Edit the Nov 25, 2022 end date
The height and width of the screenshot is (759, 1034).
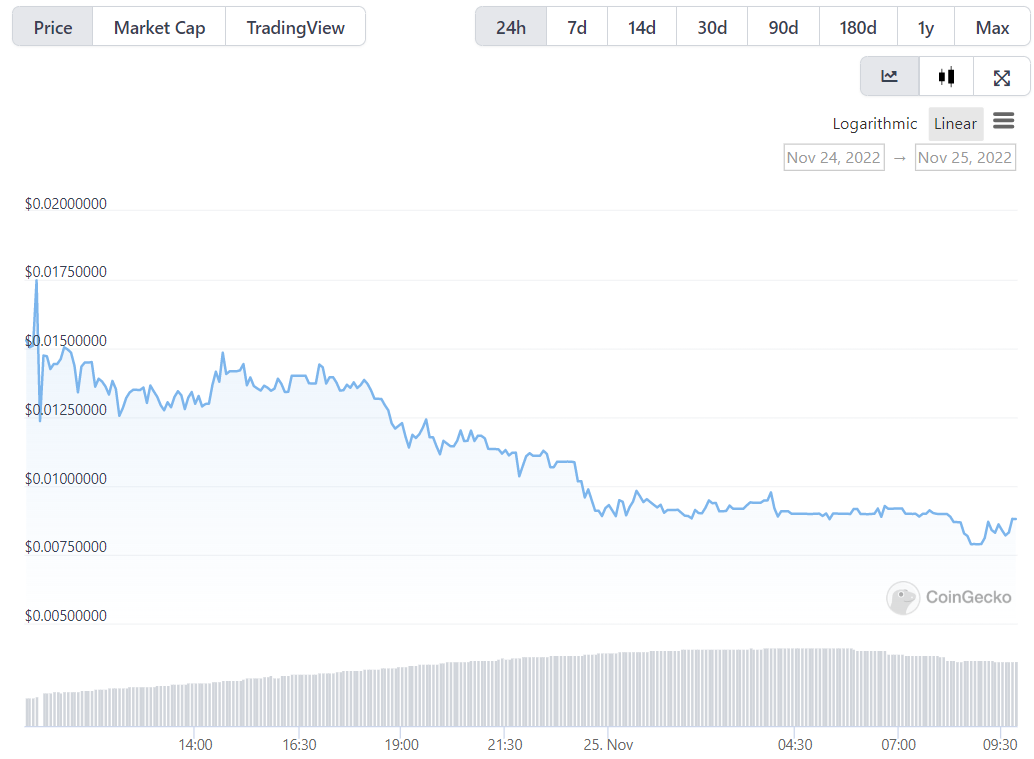[965, 158]
